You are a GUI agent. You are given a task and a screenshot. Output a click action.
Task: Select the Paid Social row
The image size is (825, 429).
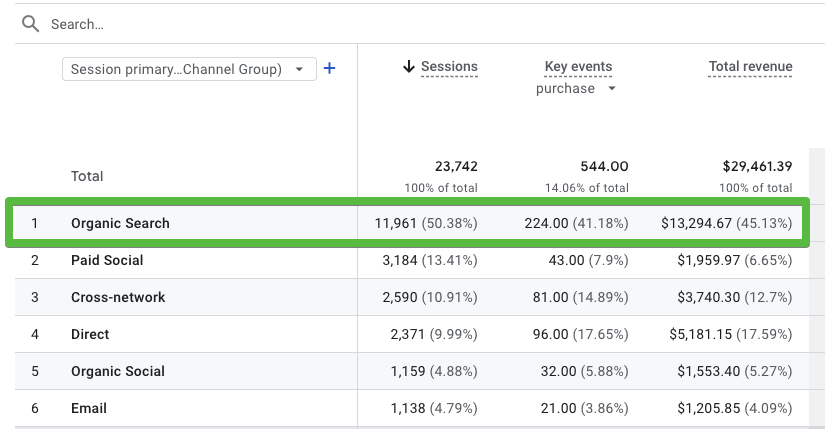tap(107, 260)
